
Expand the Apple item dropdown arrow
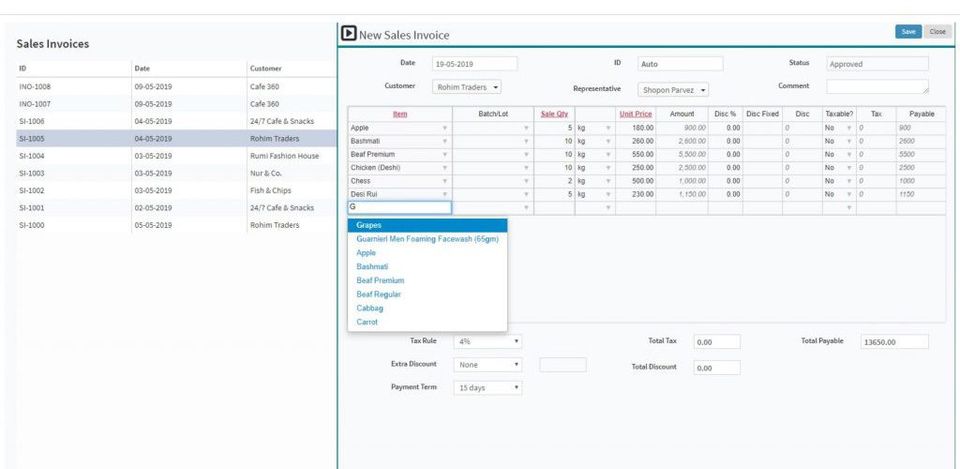click(444, 128)
